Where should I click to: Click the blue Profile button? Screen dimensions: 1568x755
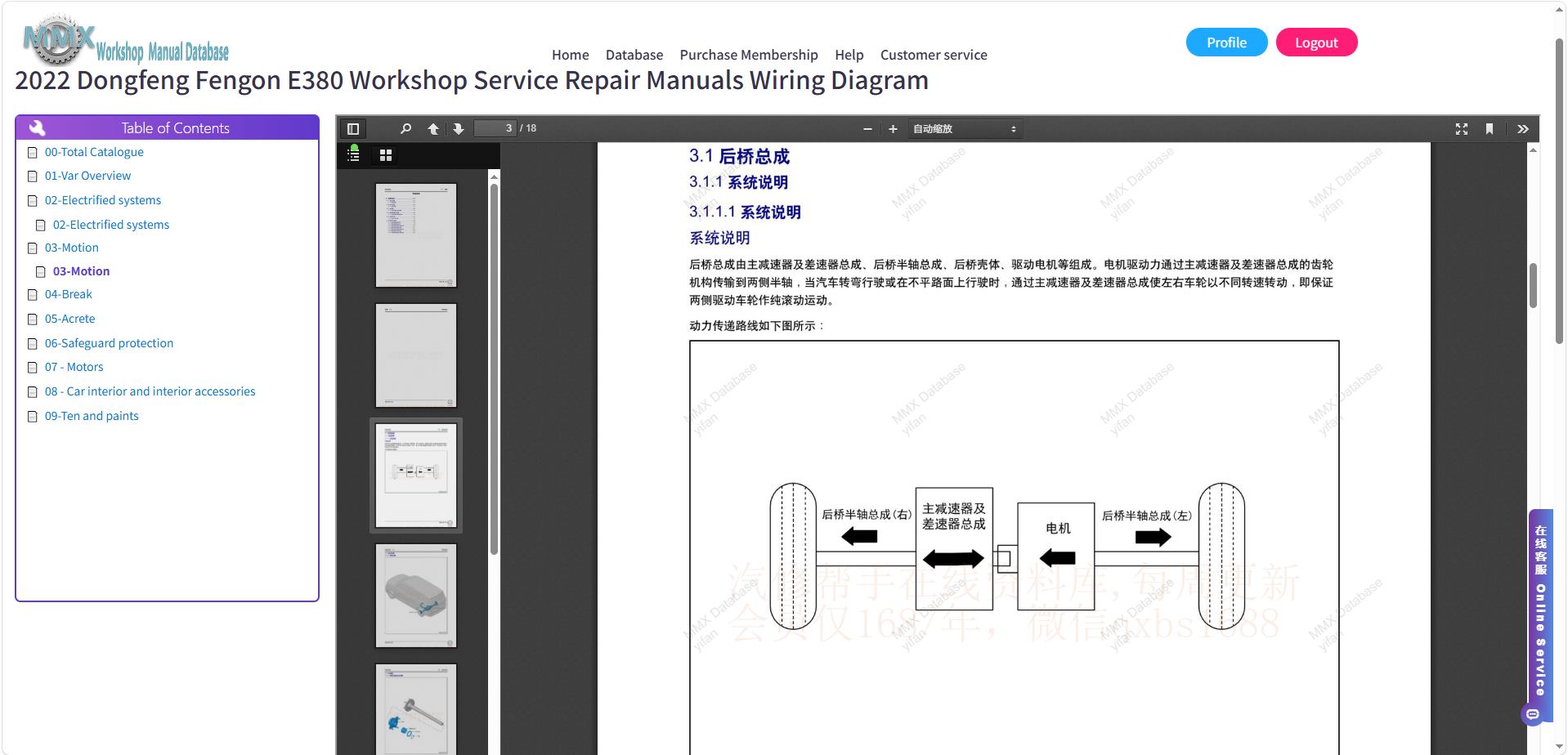(x=1226, y=42)
